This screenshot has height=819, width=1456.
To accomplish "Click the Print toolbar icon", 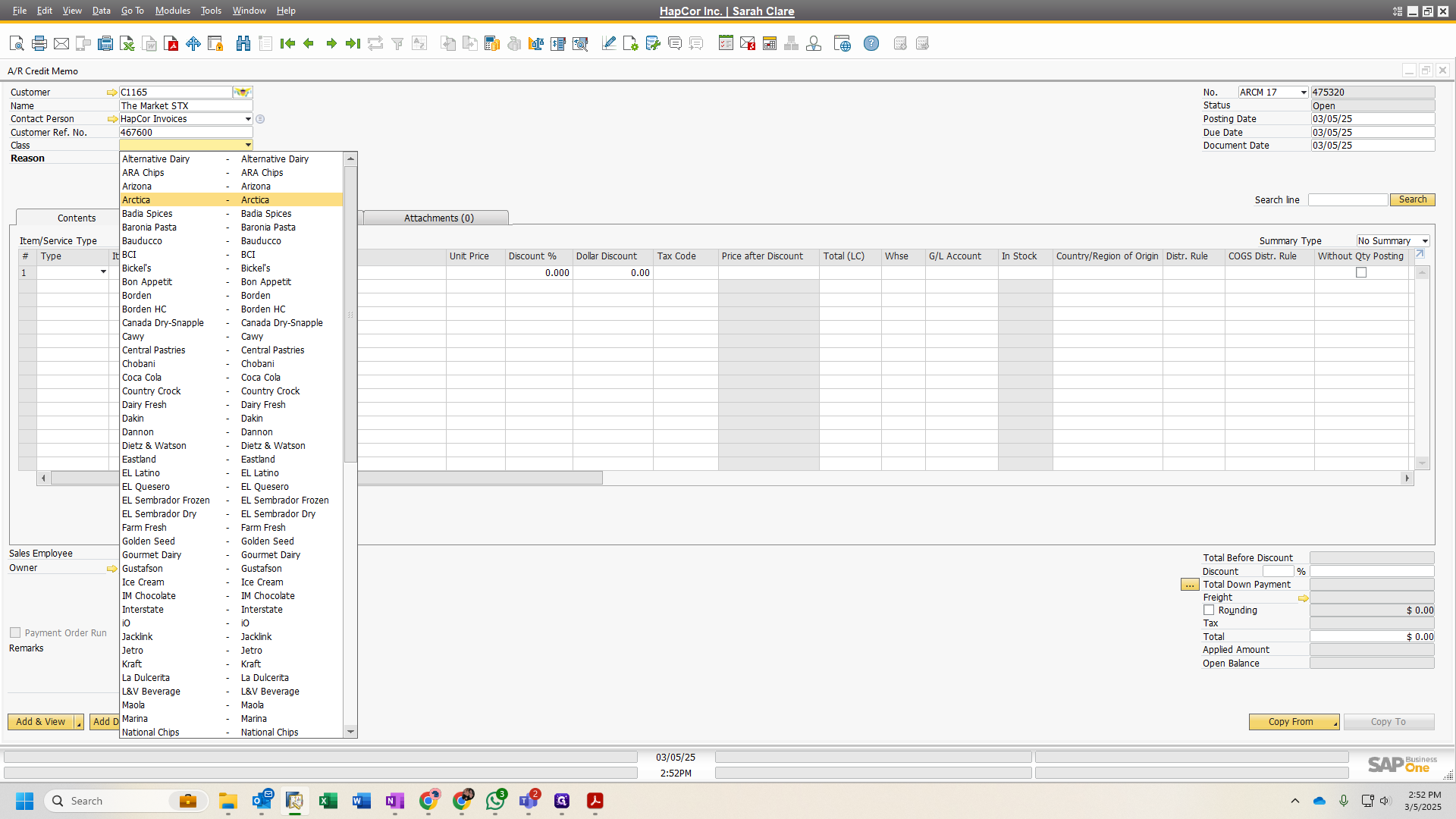I will (39, 44).
